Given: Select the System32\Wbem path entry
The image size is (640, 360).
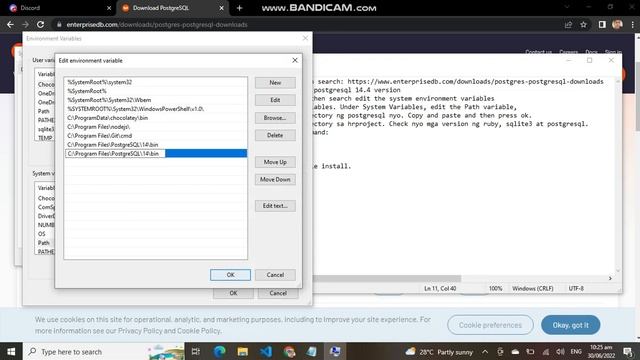Looking at the screenshot, I should (156, 100).
